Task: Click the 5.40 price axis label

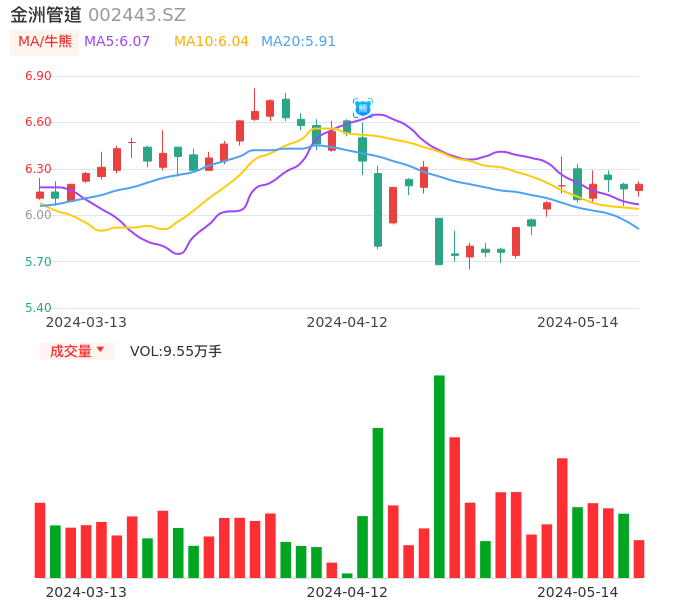Action: (38, 308)
